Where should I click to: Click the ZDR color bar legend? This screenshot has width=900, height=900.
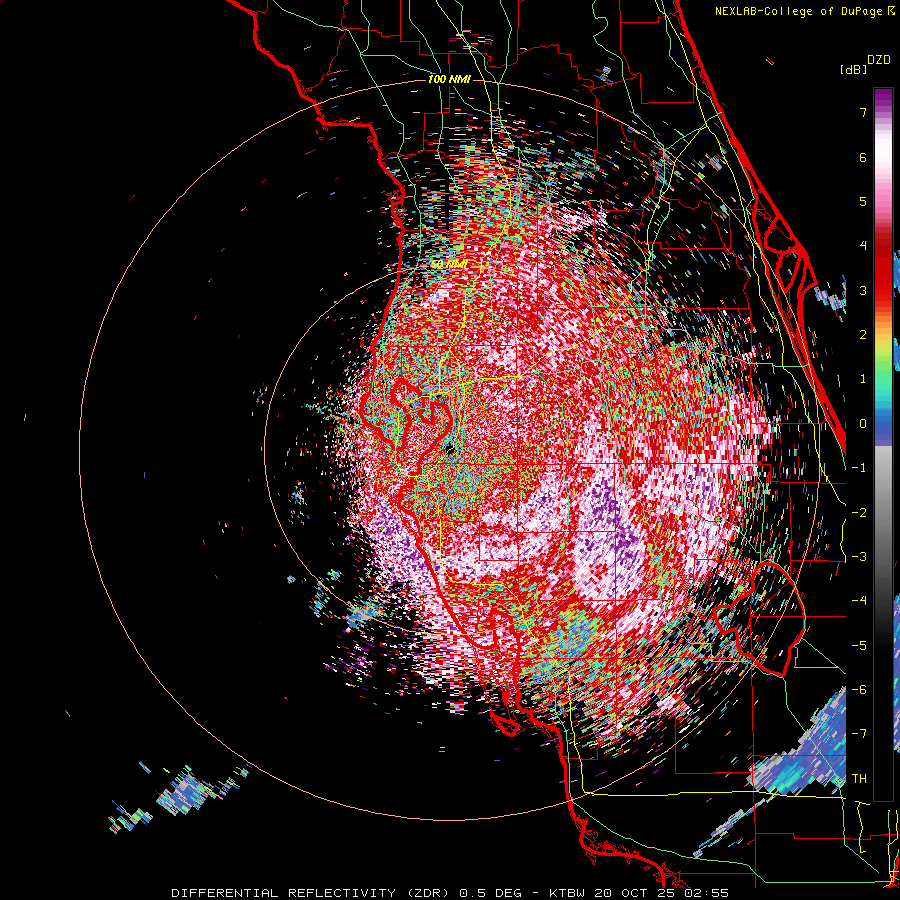(884, 444)
